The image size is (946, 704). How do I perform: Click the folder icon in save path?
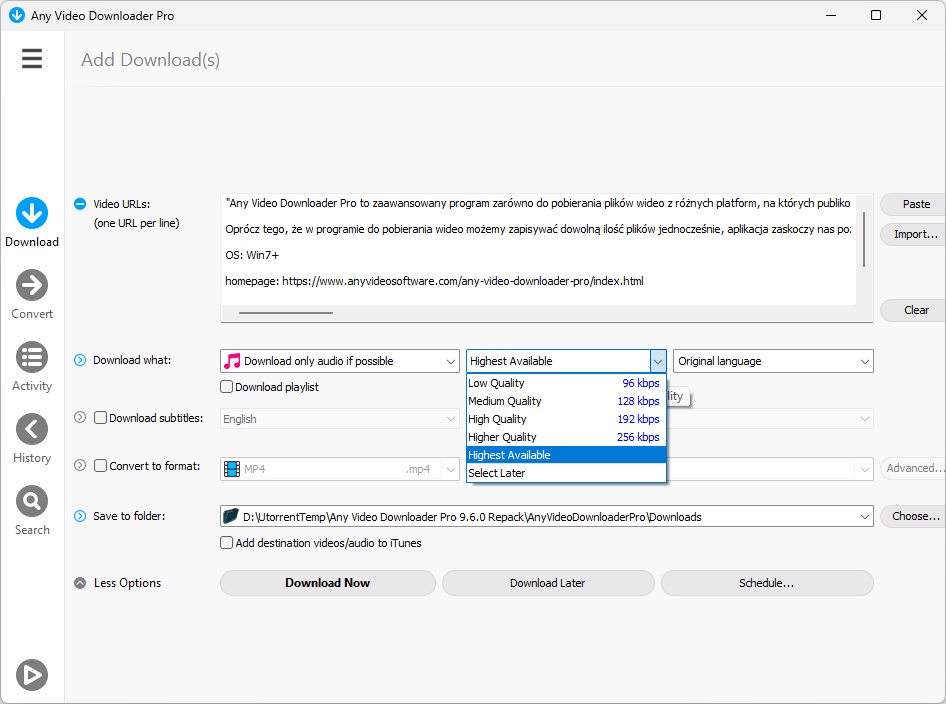click(231, 516)
